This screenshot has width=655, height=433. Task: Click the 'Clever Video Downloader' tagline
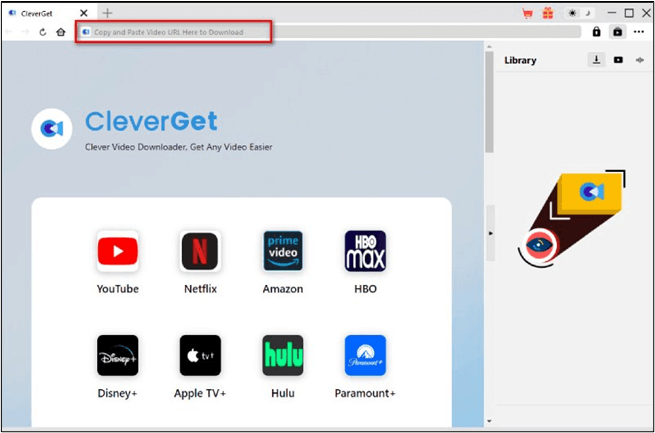click(178, 147)
